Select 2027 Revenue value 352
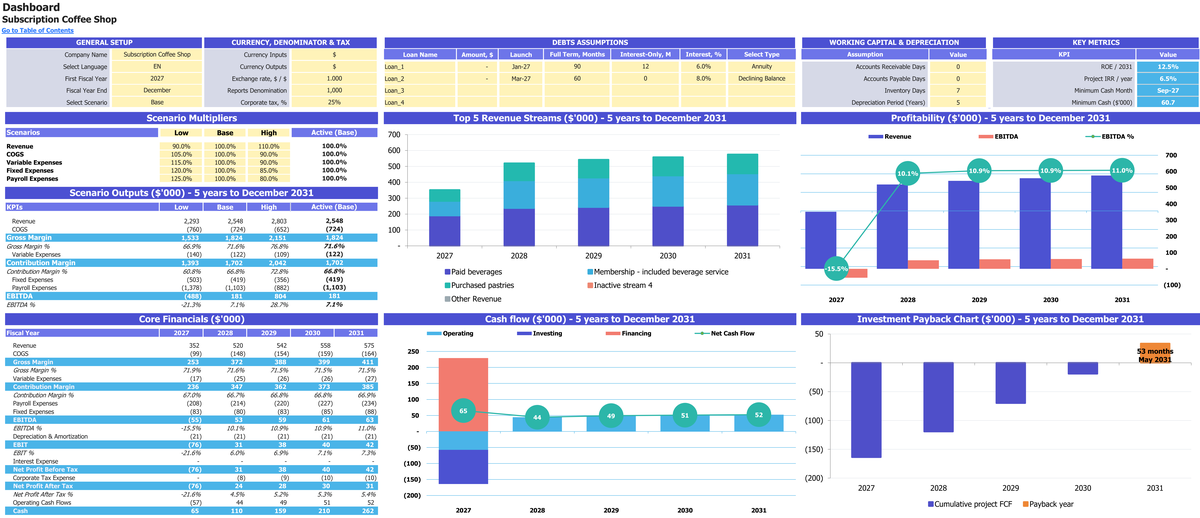 point(196,345)
